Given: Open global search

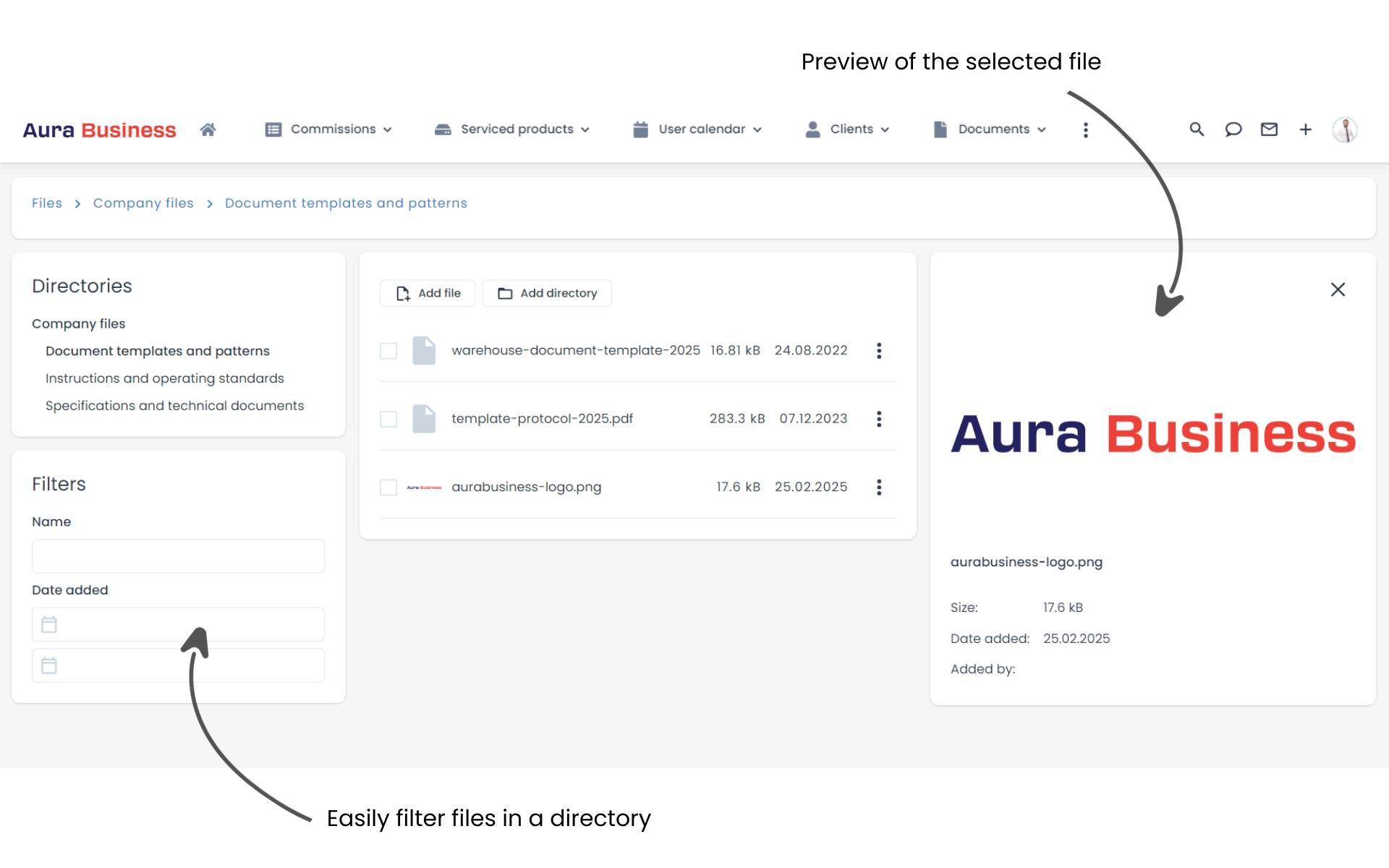Looking at the screenshot, I should pyautogui.click(x=1196, y=129).
